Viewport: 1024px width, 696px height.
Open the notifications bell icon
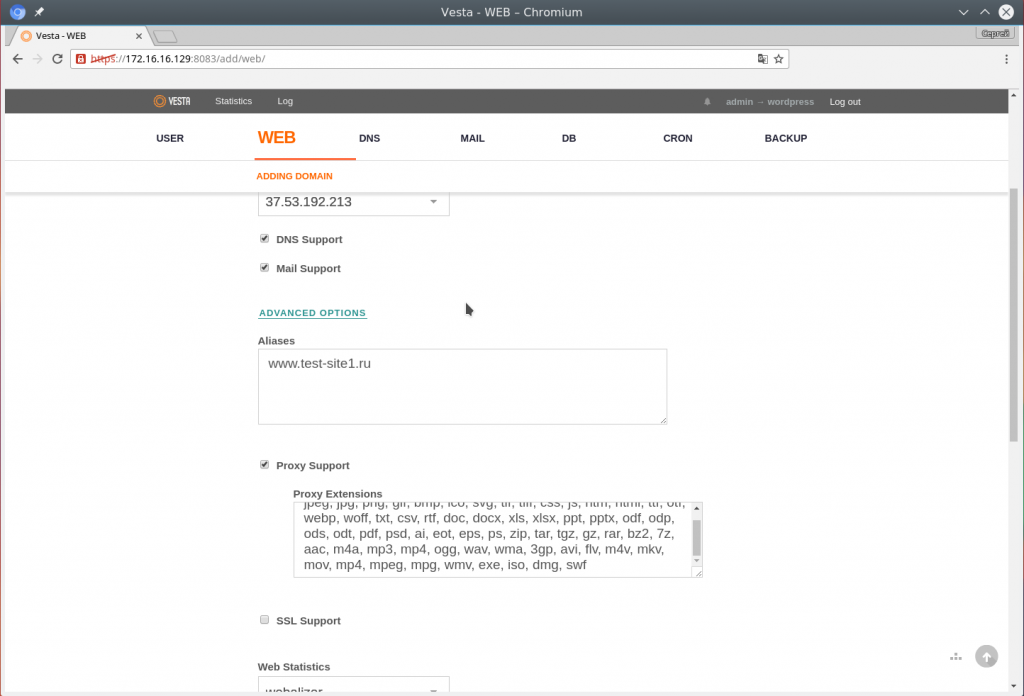(x=708, y=102)
